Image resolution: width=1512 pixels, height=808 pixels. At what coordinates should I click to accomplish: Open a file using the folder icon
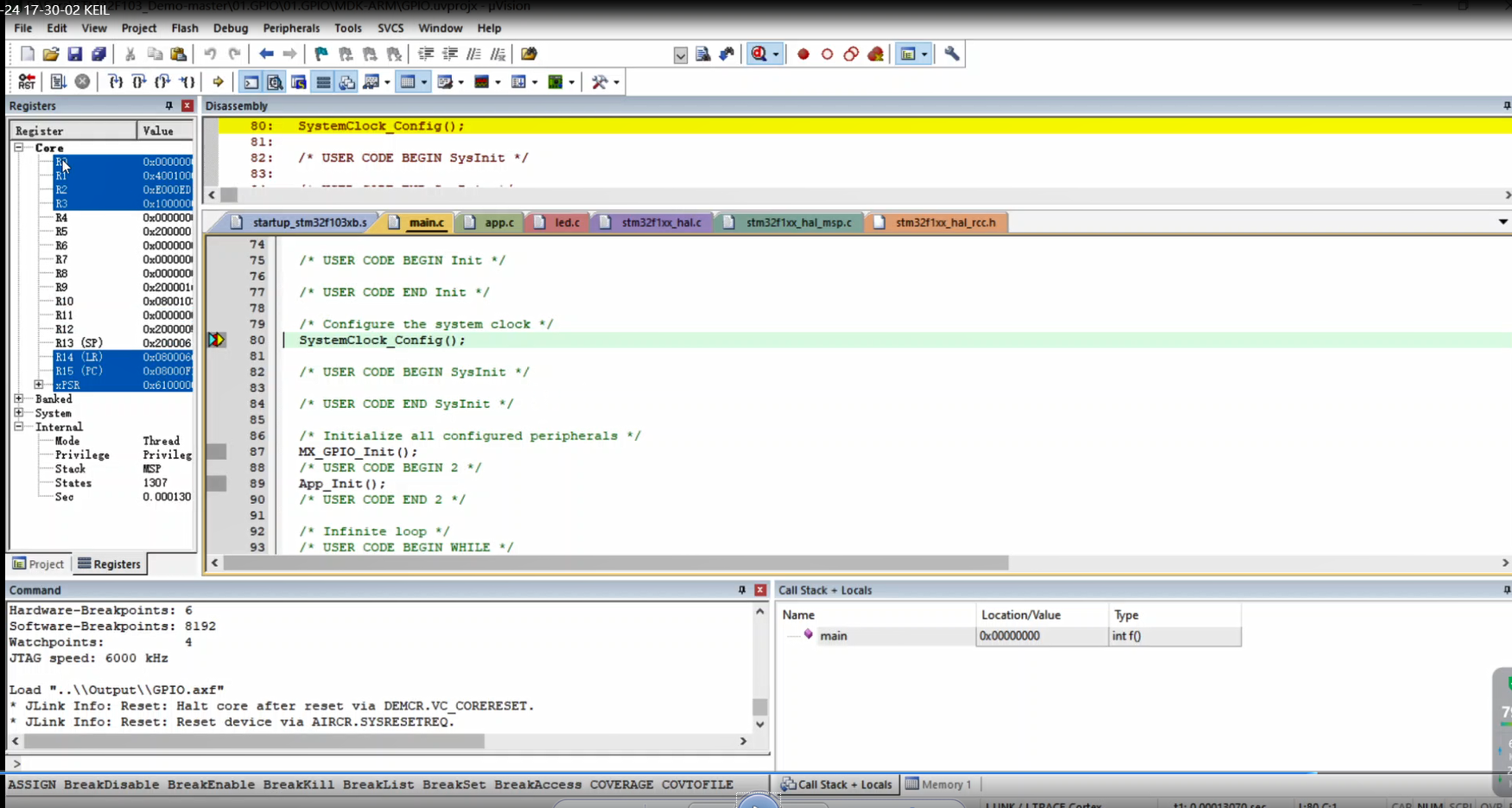click(x=51, y=54)
